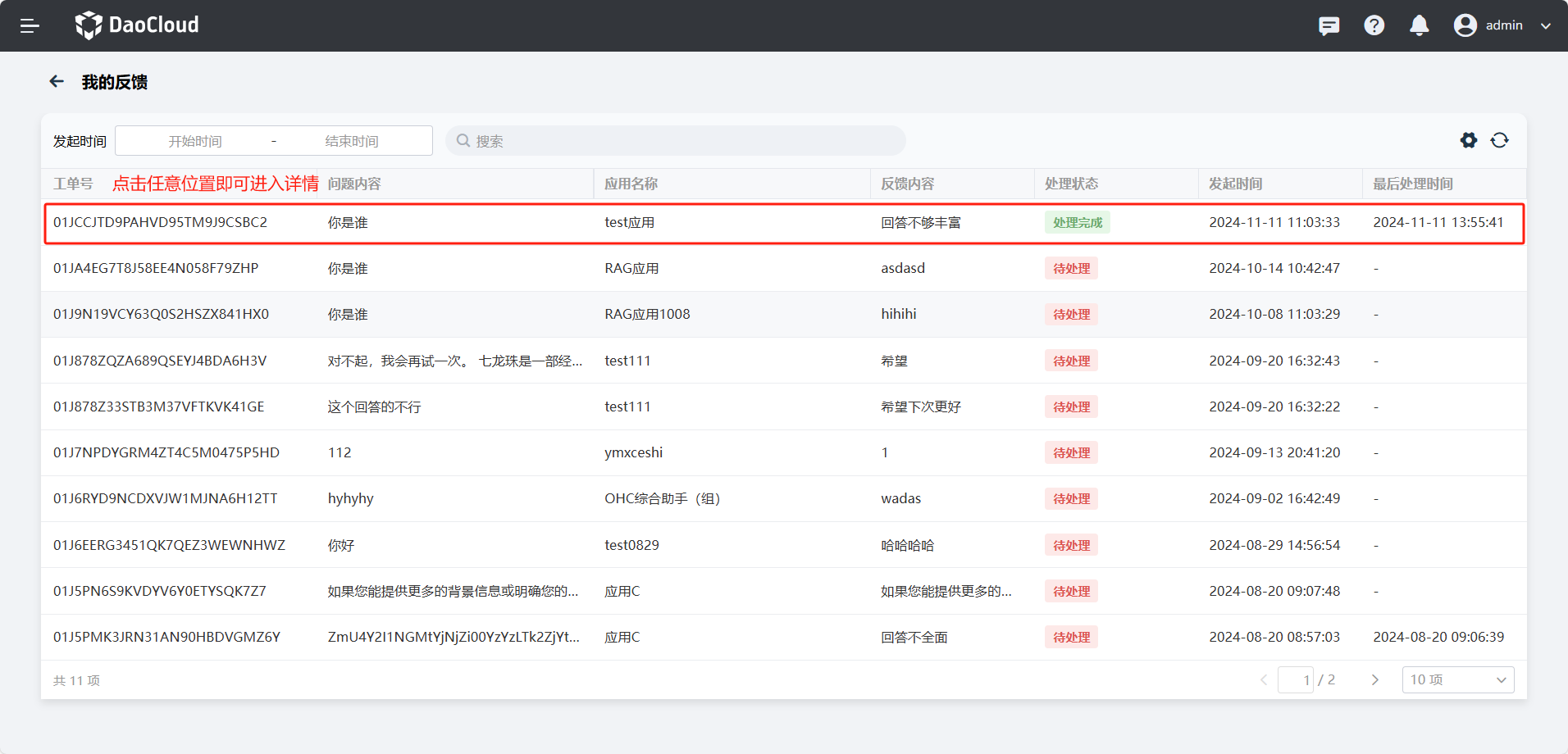Click the admin user avatar icon
This screenshot has width=1568, height=754.
click(x=1465, y=25)
